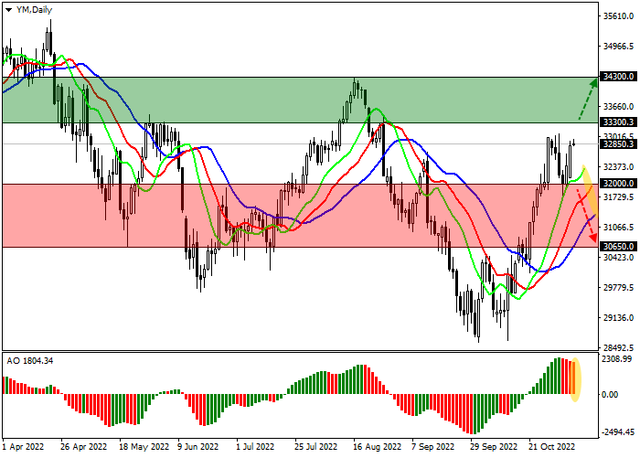
Task: Open the YM,Daily chart dropdown triangle
Action: click(x=9, y=10)
